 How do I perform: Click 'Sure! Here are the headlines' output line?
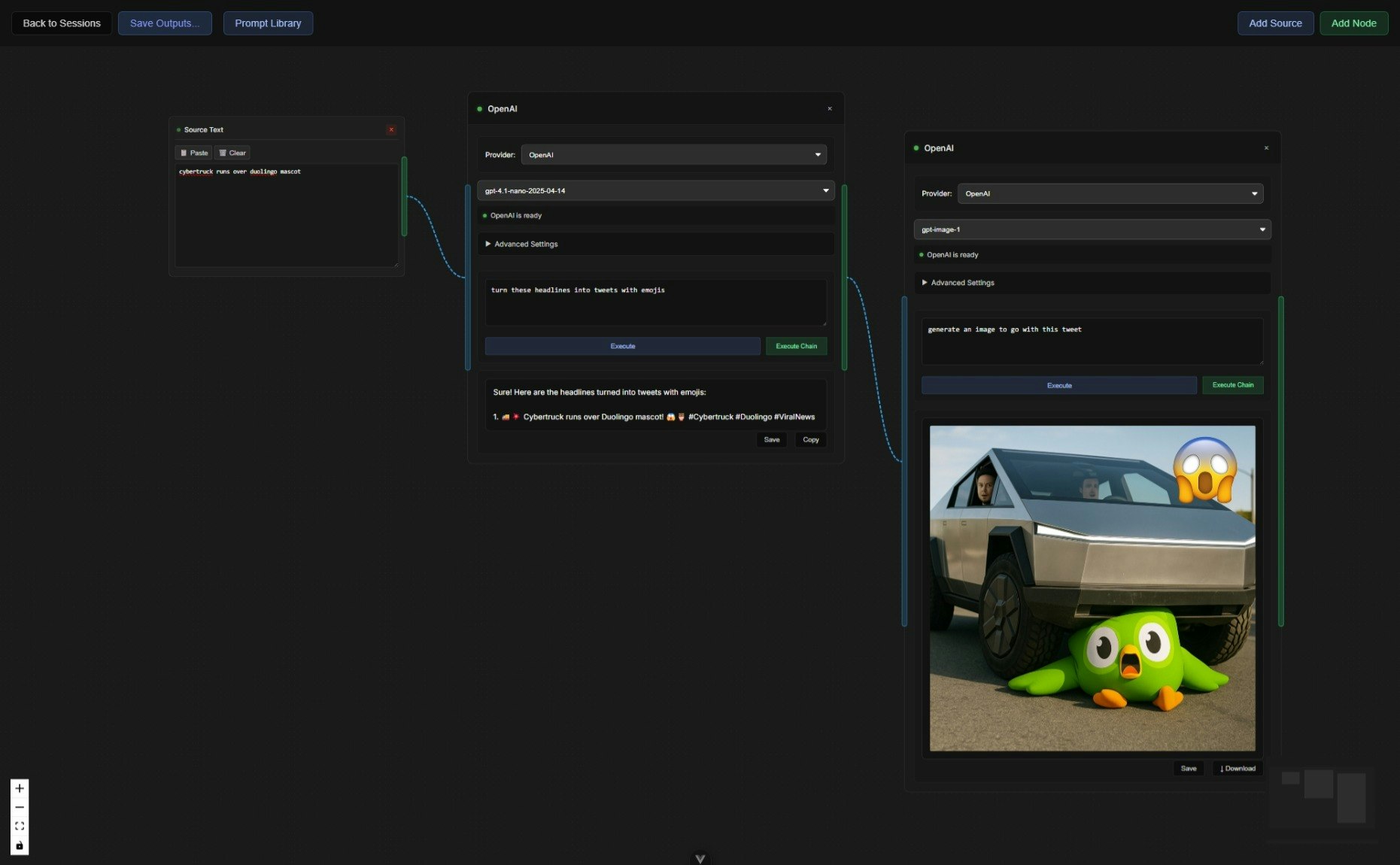coord(600,392)
